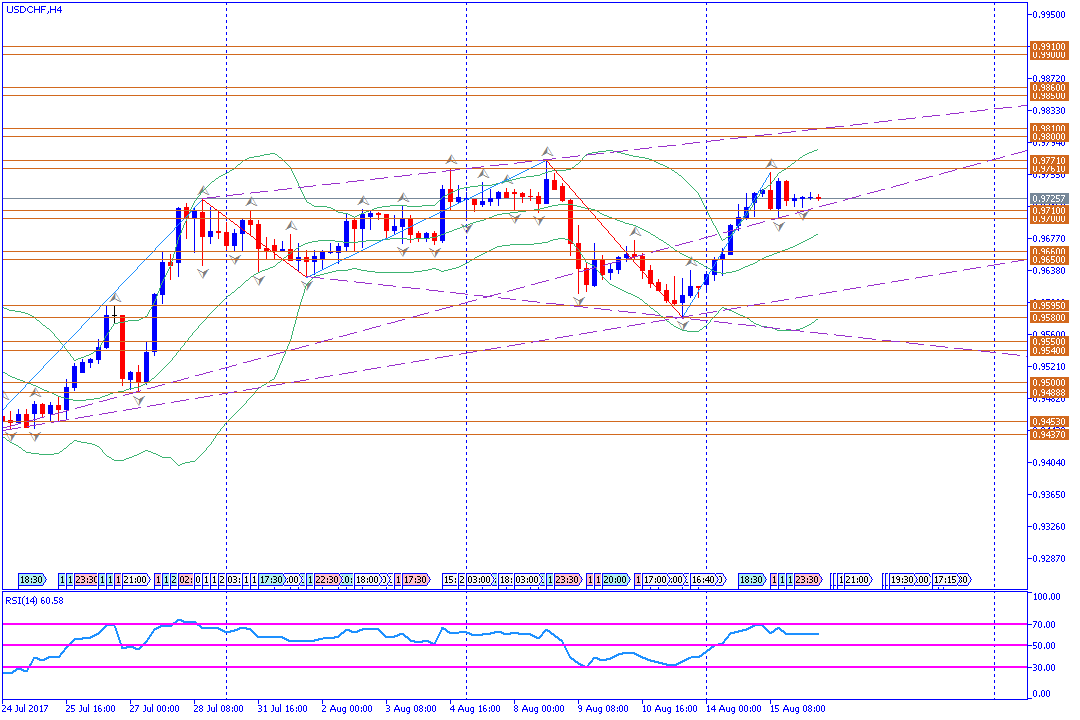Select the 0.95500 price level tag

(1048, 342)
